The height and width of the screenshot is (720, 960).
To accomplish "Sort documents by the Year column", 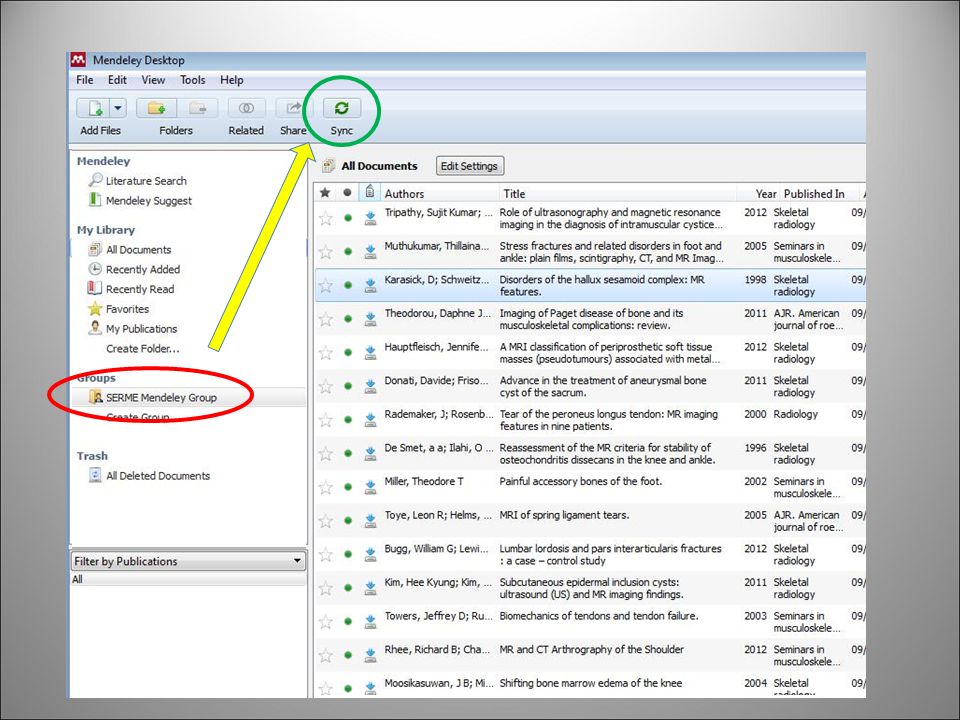I will [x=766, y=193].
